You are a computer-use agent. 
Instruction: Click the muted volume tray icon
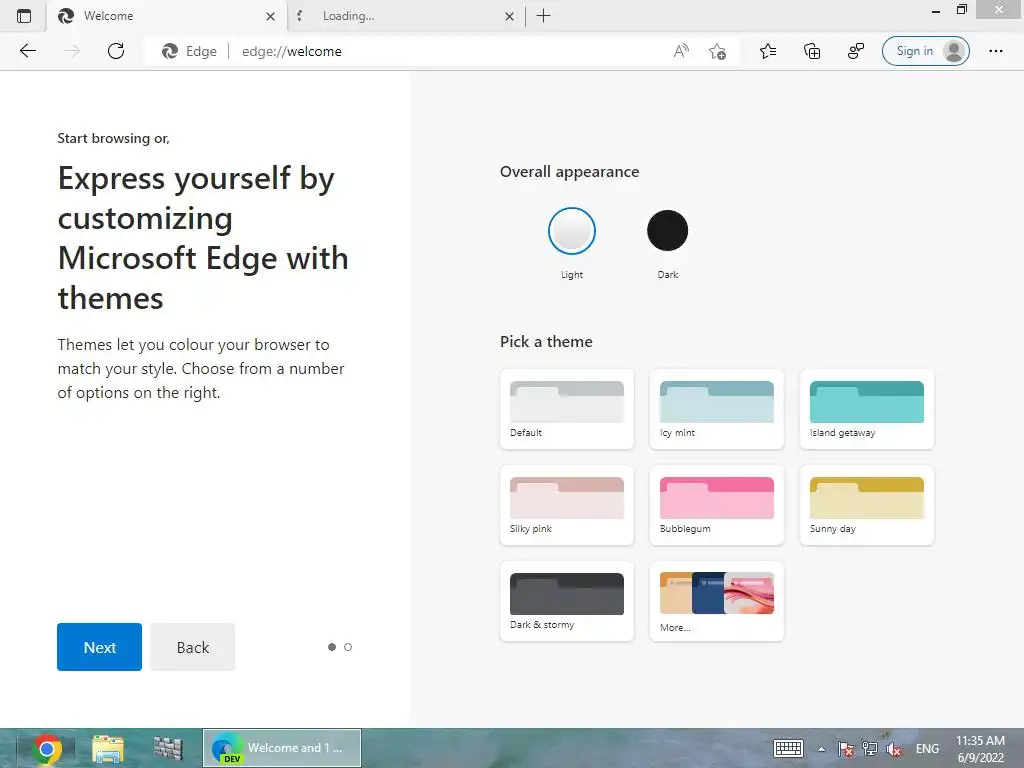tap(894, 749)
